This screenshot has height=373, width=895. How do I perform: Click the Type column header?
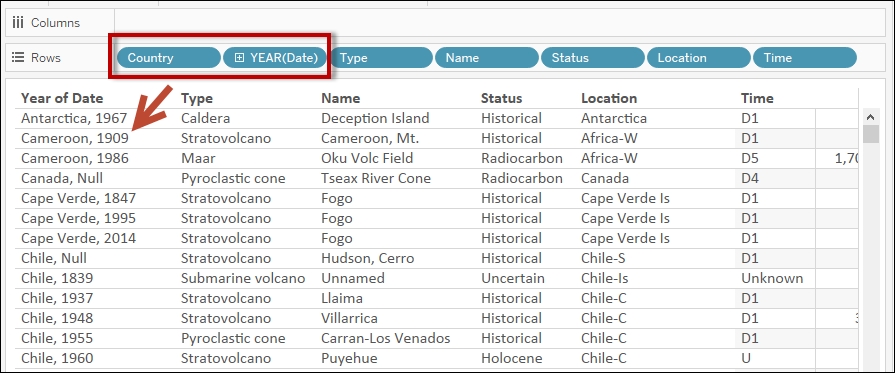(197, 98)
